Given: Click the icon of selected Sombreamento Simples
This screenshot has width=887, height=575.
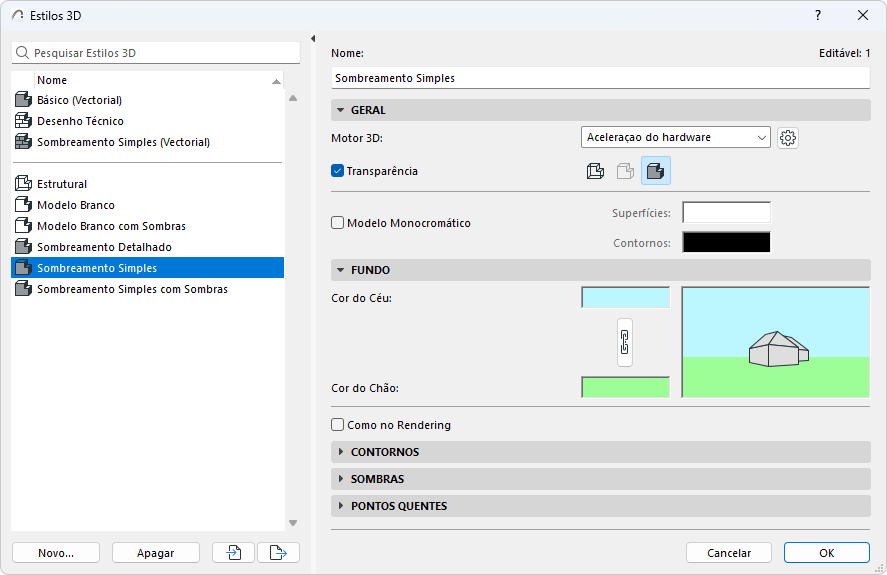Looking at the screenshot, I should [x=23, y=267].
